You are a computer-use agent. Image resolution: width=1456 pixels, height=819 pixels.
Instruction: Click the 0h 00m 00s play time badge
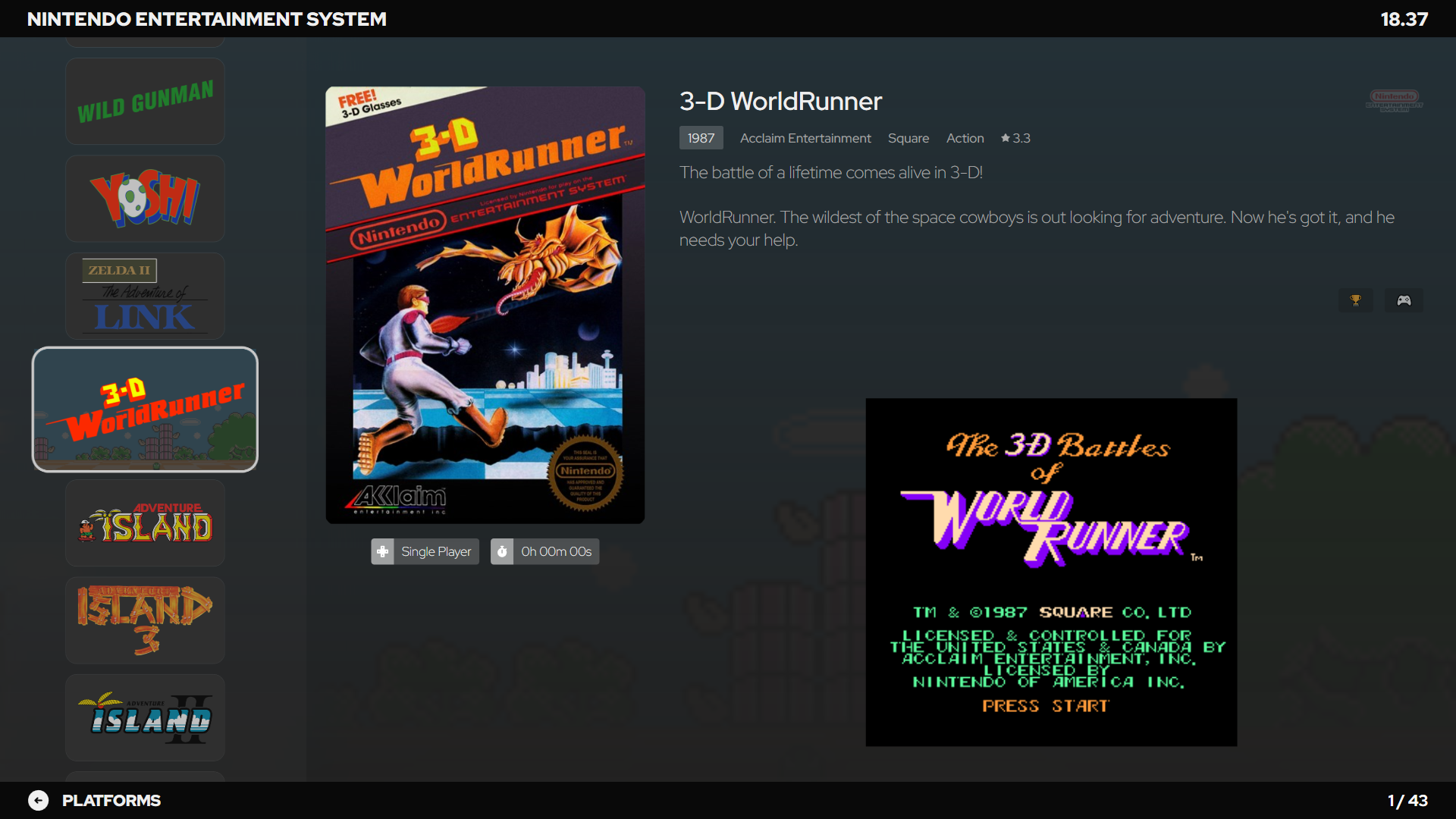(545, 551)
